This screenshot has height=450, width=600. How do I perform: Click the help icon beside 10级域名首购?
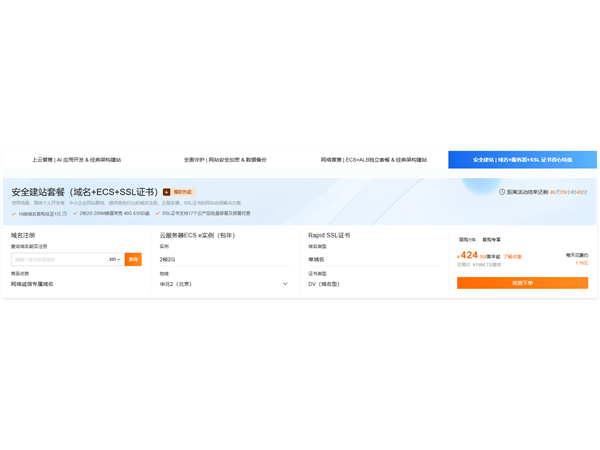point(65,213)
